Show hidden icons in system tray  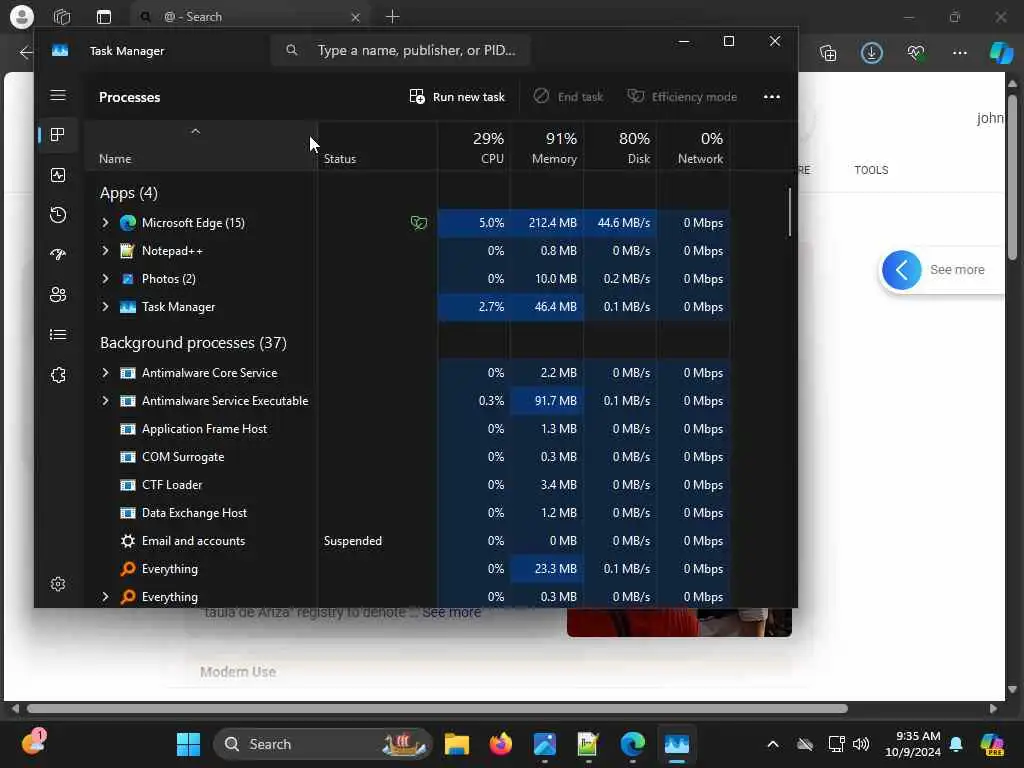tap(773, 744)
